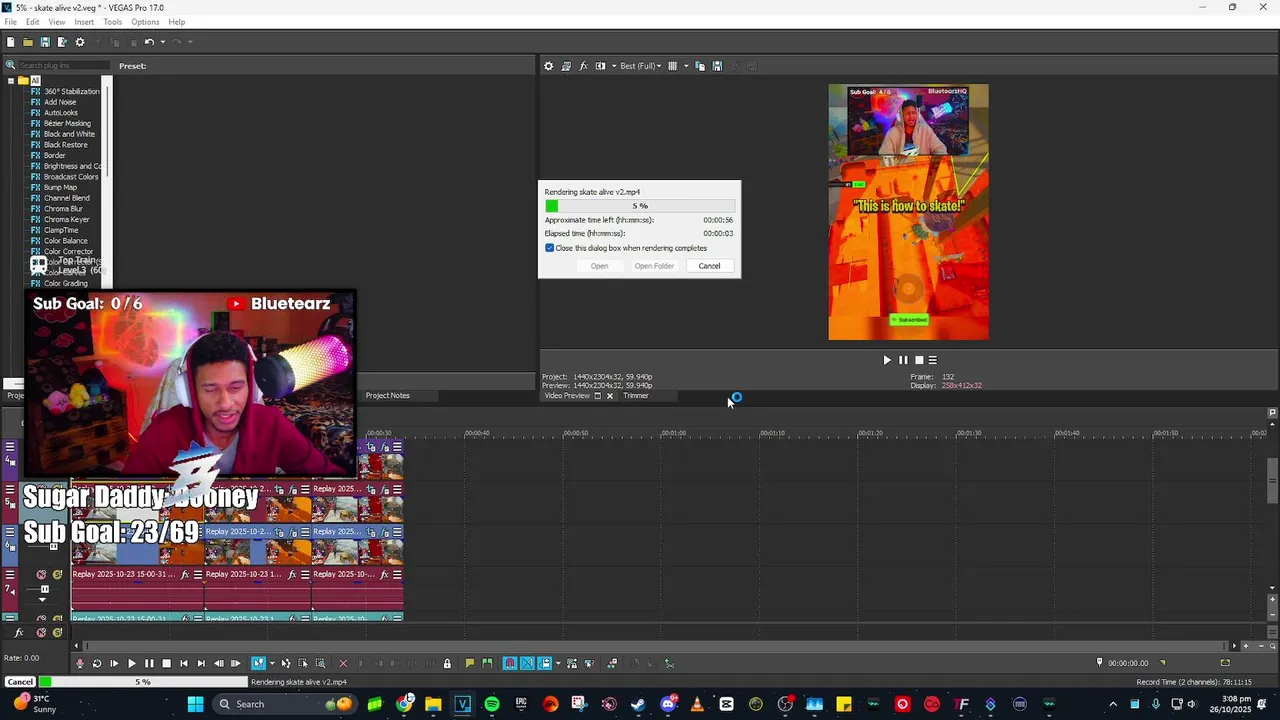Open project using the folder toolbar icon
Viewport: 1280px width, 720px height.
[x=28, y=42]
